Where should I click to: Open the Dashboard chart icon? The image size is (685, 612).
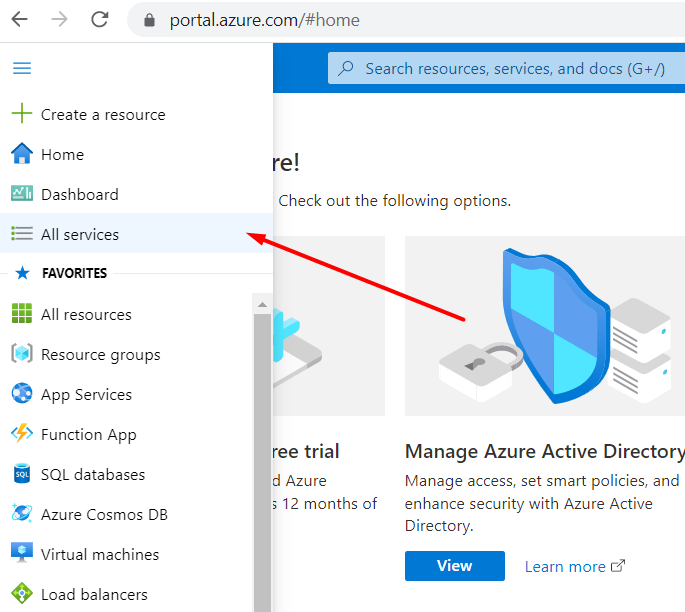tap(22, 193)
